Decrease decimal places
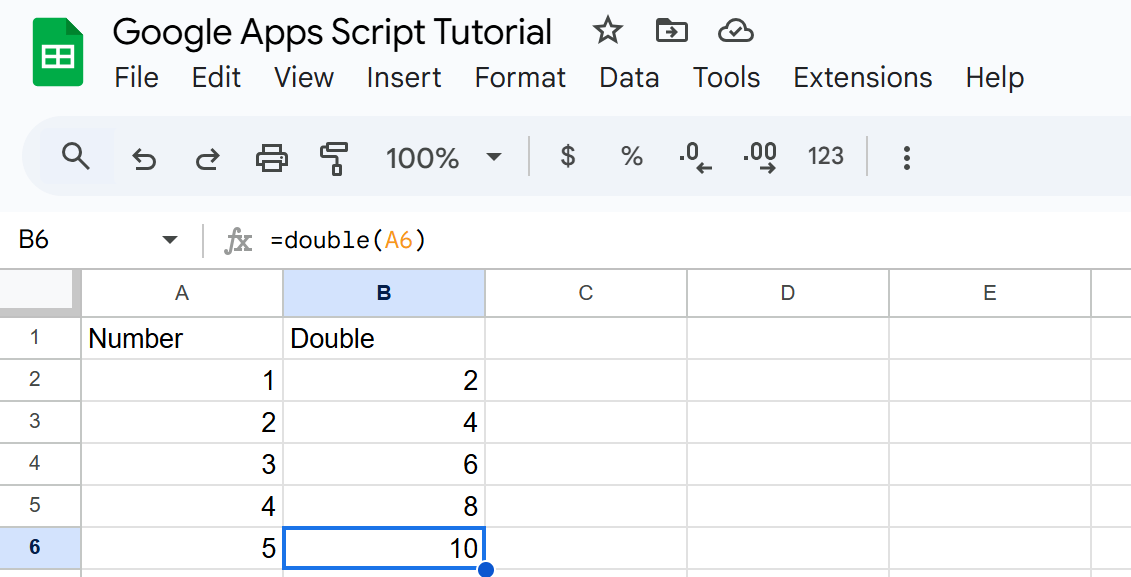 point(694,157)
